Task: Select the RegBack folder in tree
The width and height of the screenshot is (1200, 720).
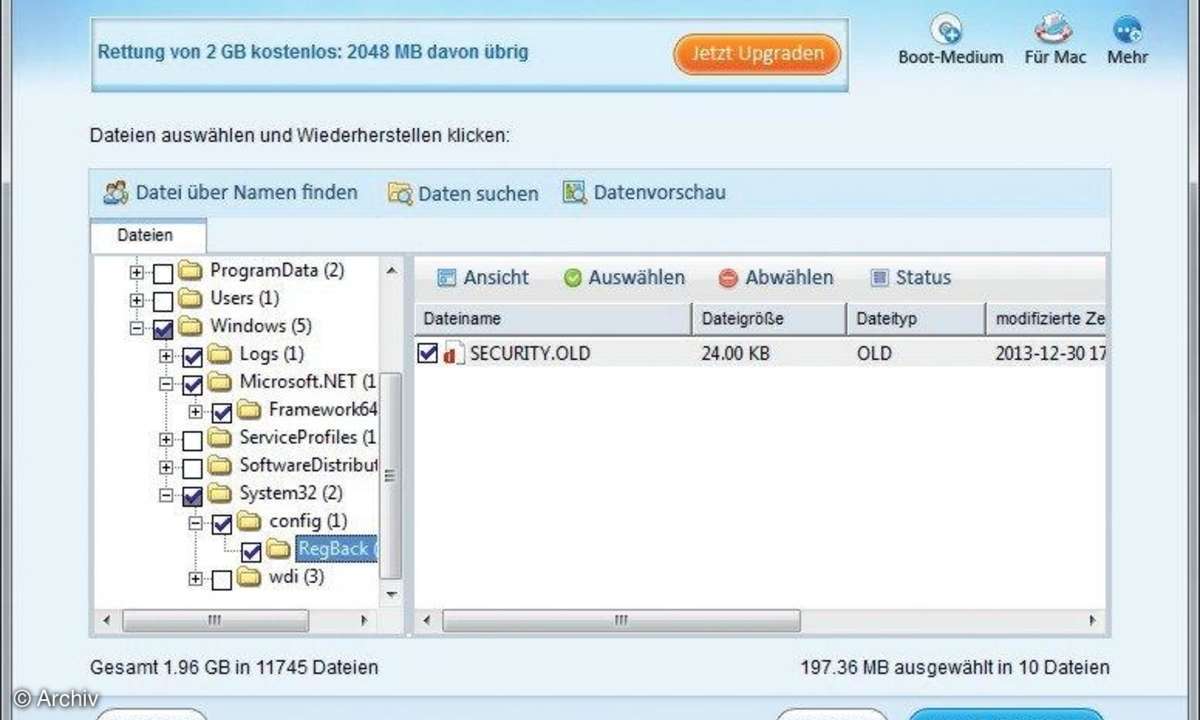Action: tap(336, 549)
